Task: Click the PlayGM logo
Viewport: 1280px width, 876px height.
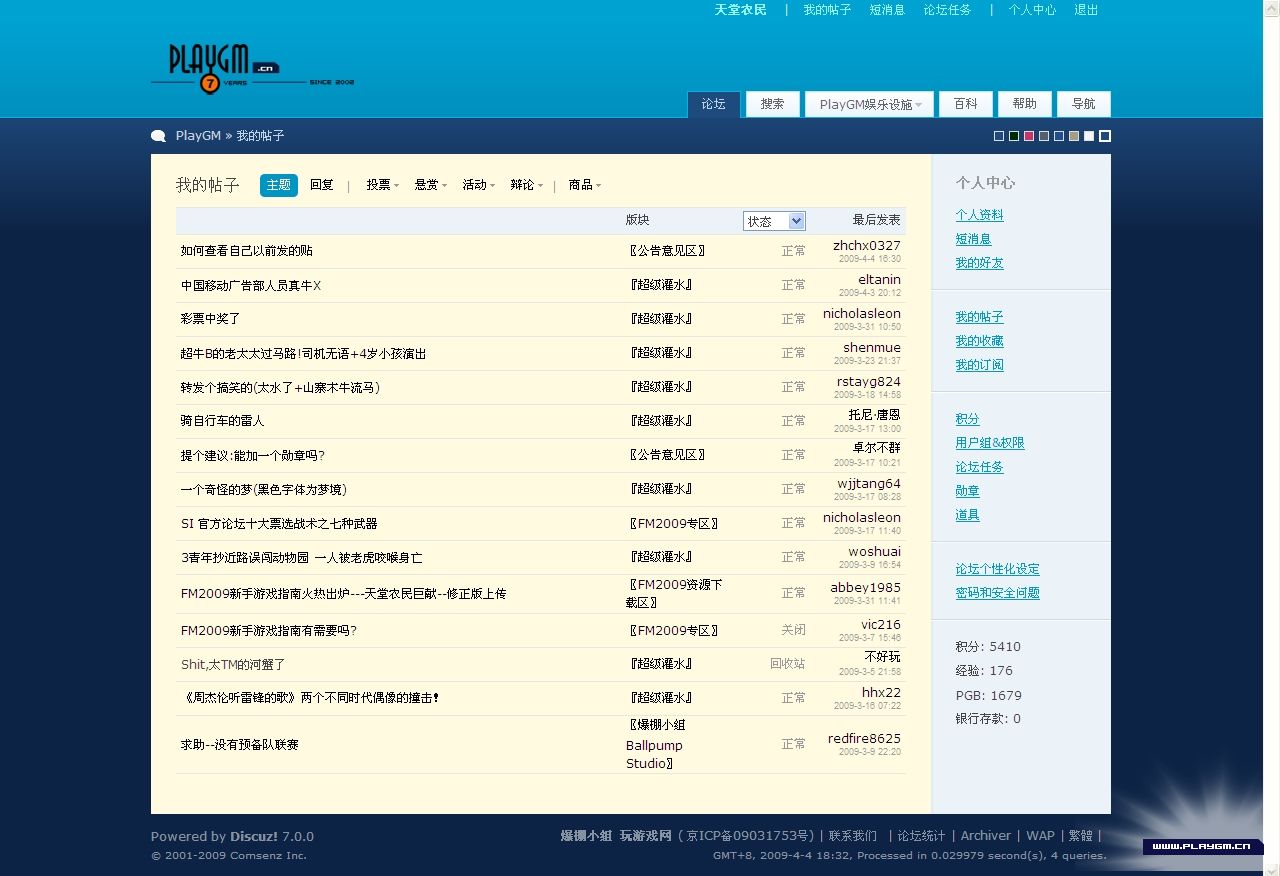Action: coord(252,68)
